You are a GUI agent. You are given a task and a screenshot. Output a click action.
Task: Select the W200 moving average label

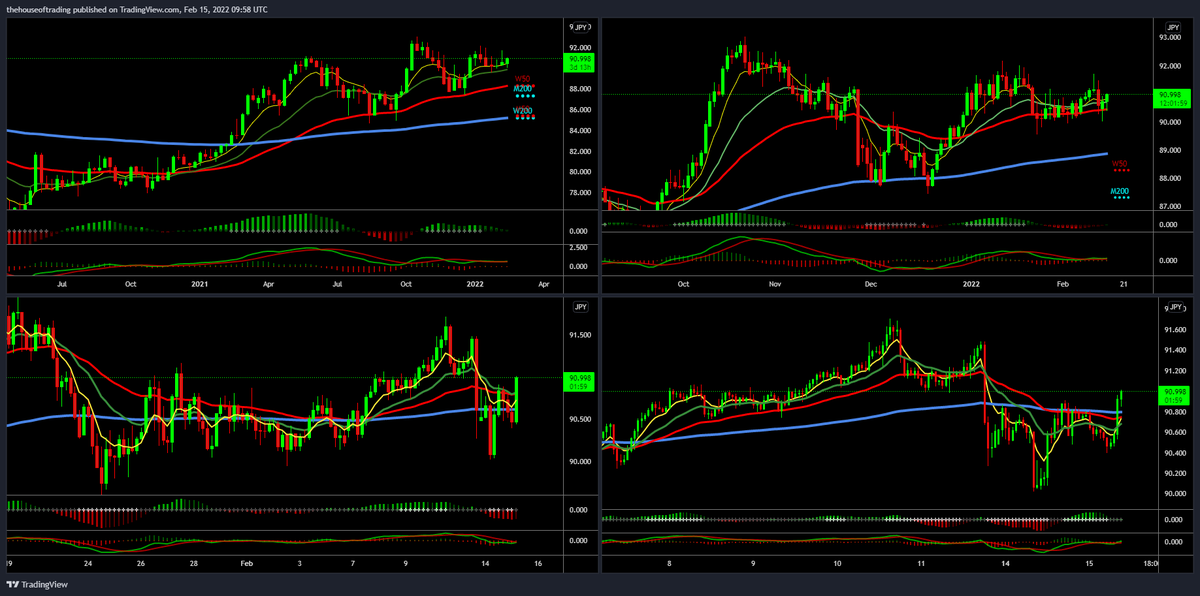point(524,113)
